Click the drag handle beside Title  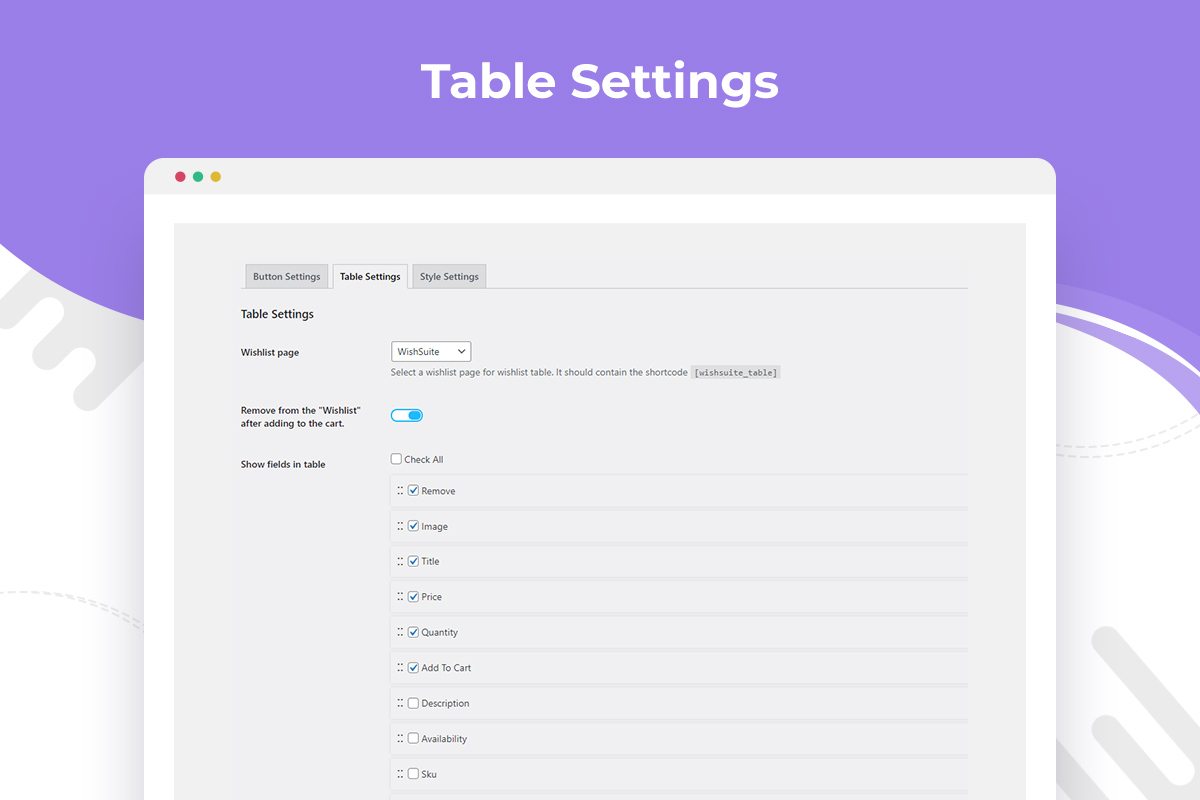(x=400, y=561)
